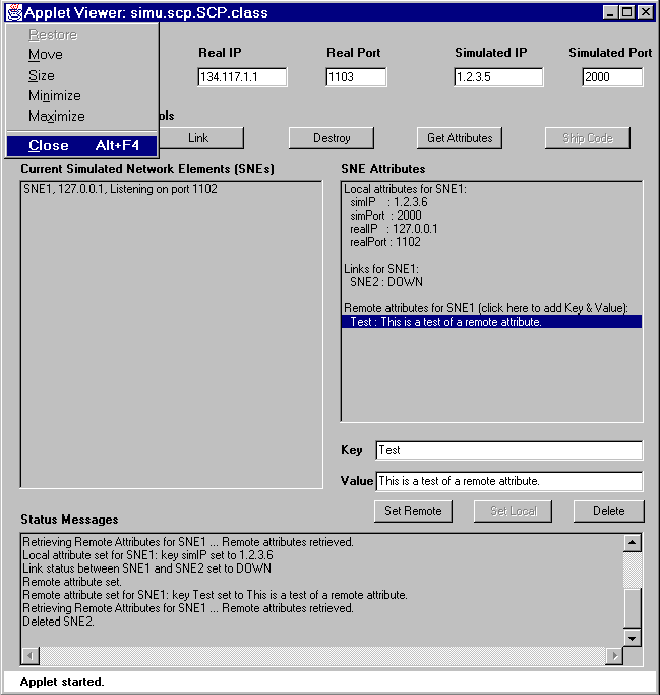
Task: Close the Applet Viewer window
Action: coord(646,12)
